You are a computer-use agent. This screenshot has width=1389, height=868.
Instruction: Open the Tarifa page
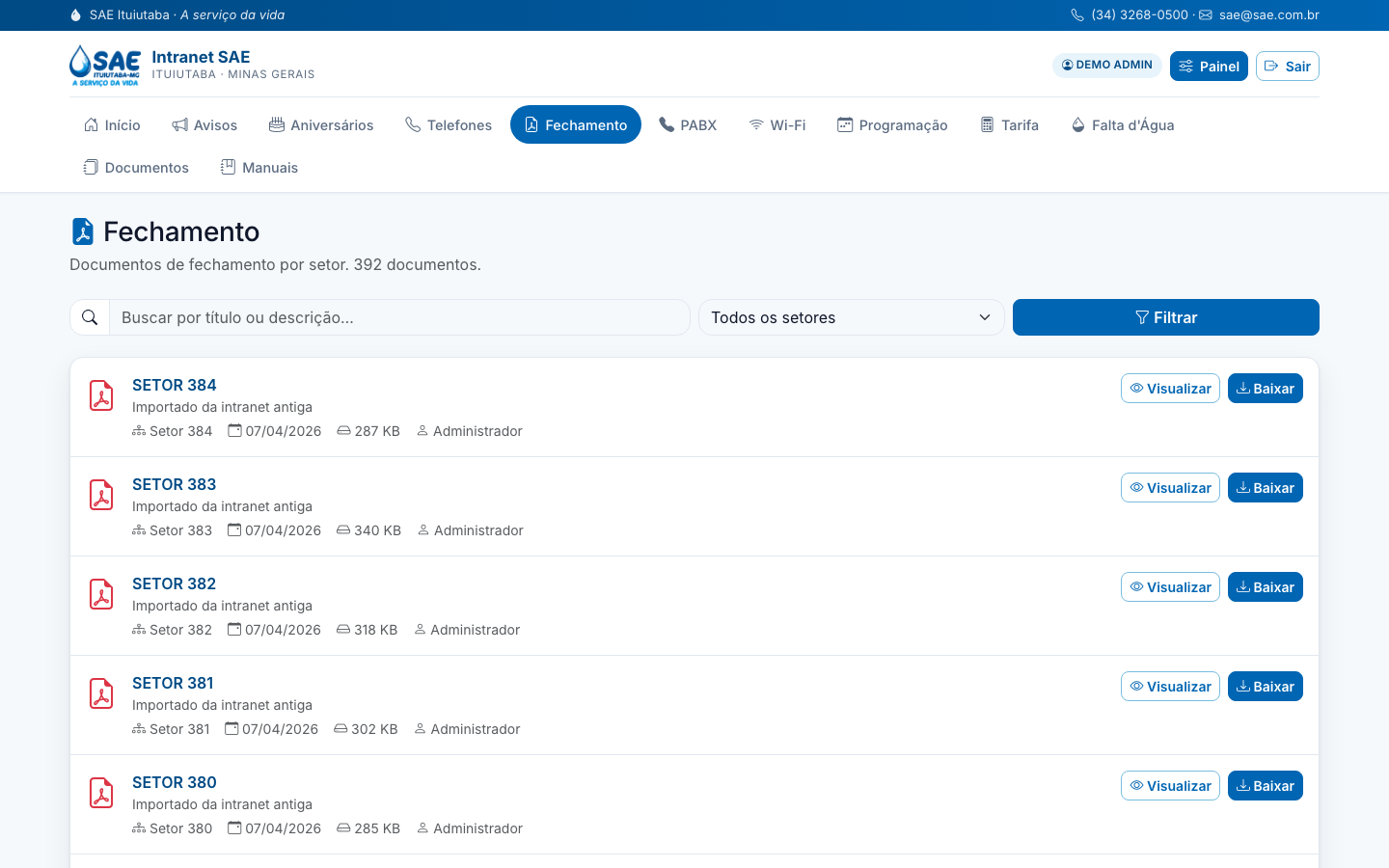[1009, 124]
